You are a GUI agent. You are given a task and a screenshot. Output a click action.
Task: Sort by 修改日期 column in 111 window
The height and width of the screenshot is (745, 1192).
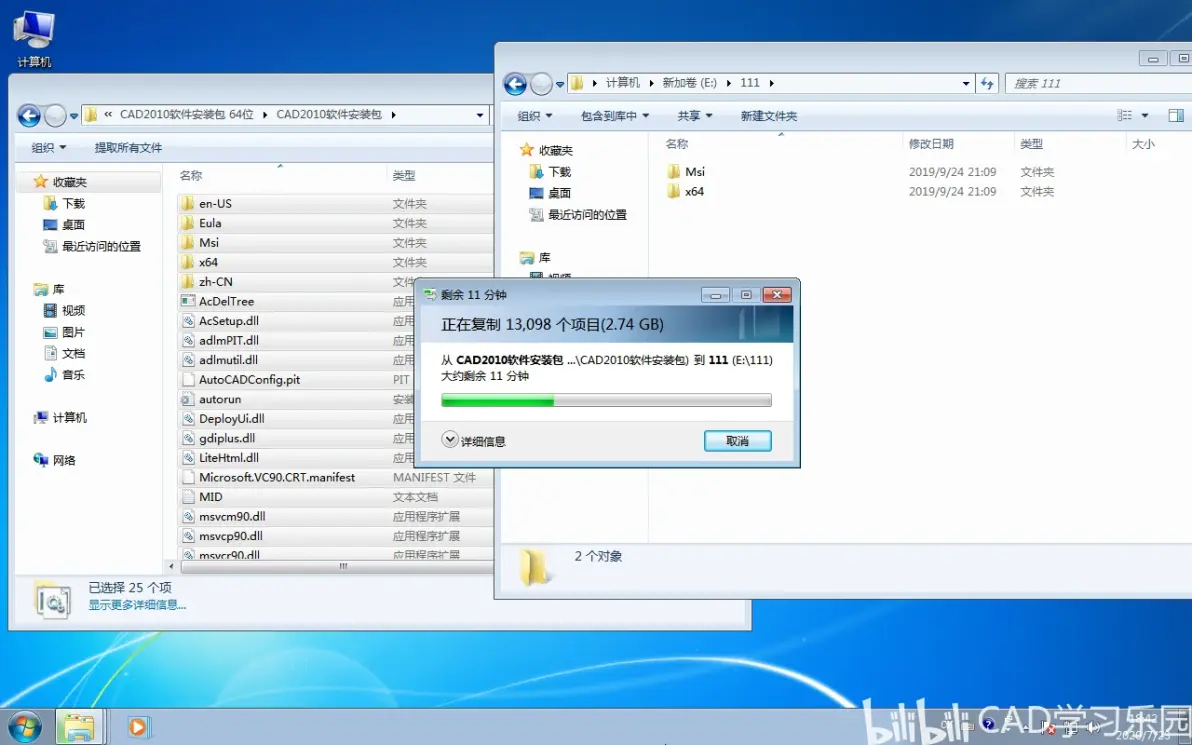click(x=958, y=144)
